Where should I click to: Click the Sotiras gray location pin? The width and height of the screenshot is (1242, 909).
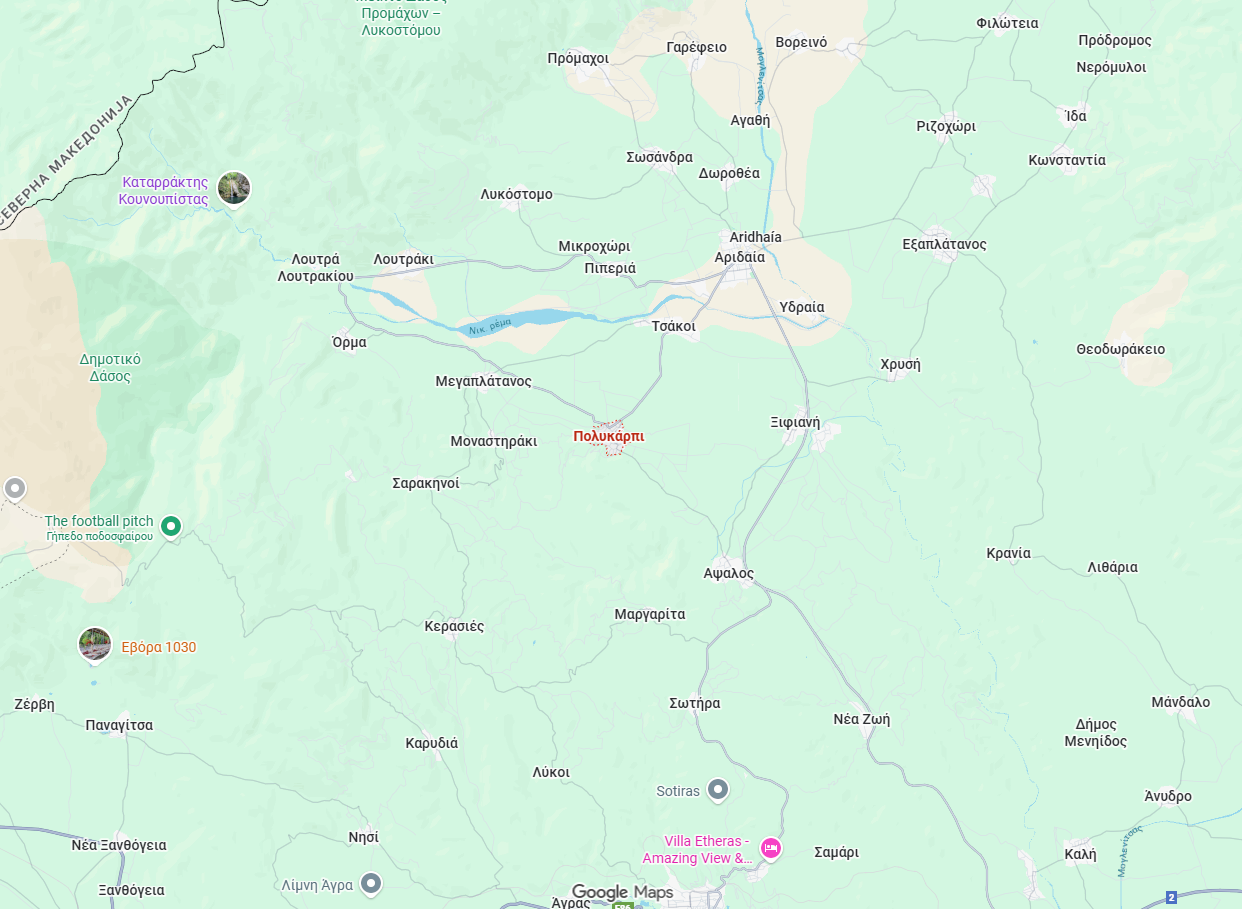click(718, 790)
